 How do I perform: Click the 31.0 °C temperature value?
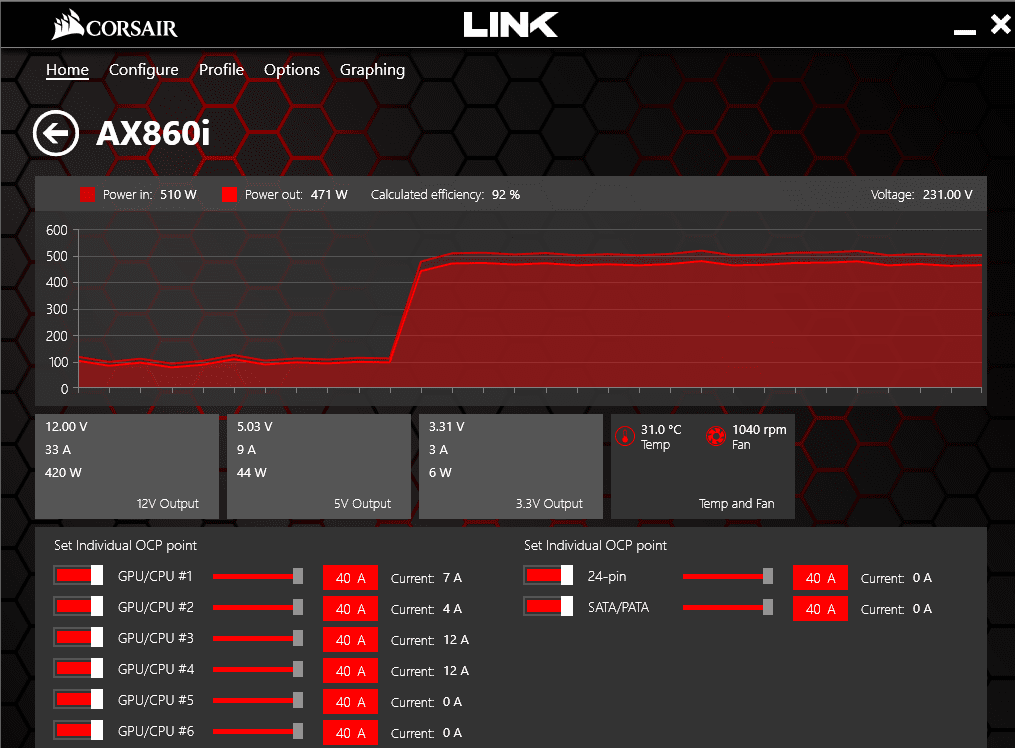(661, 430)
